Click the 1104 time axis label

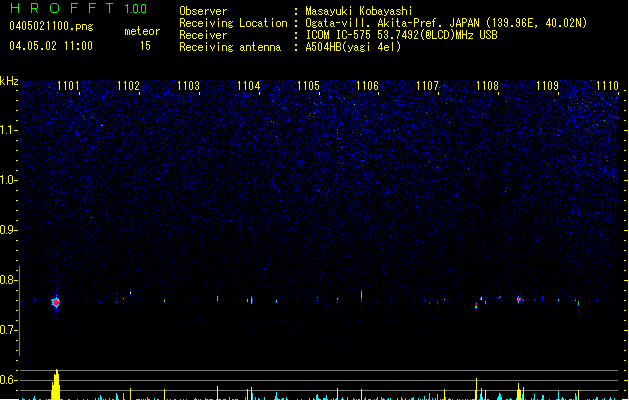pos(248,86)
